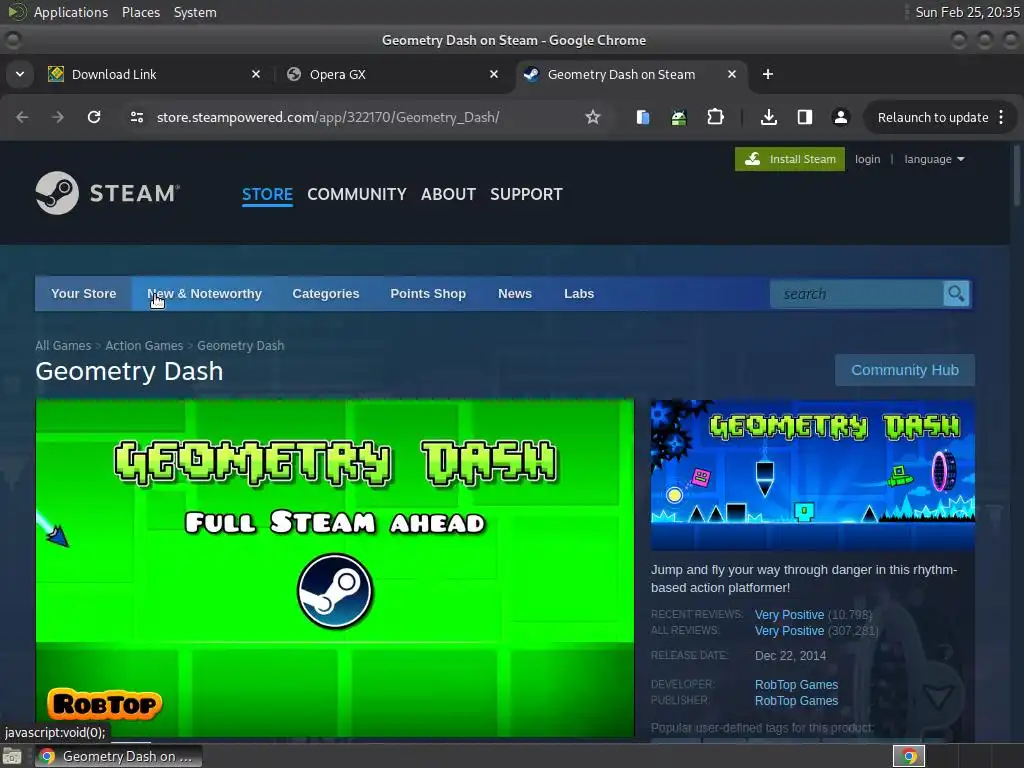This screenshot has width=1024, height=768.
Task: Go to Points Shop
Action: click(428, 294)
